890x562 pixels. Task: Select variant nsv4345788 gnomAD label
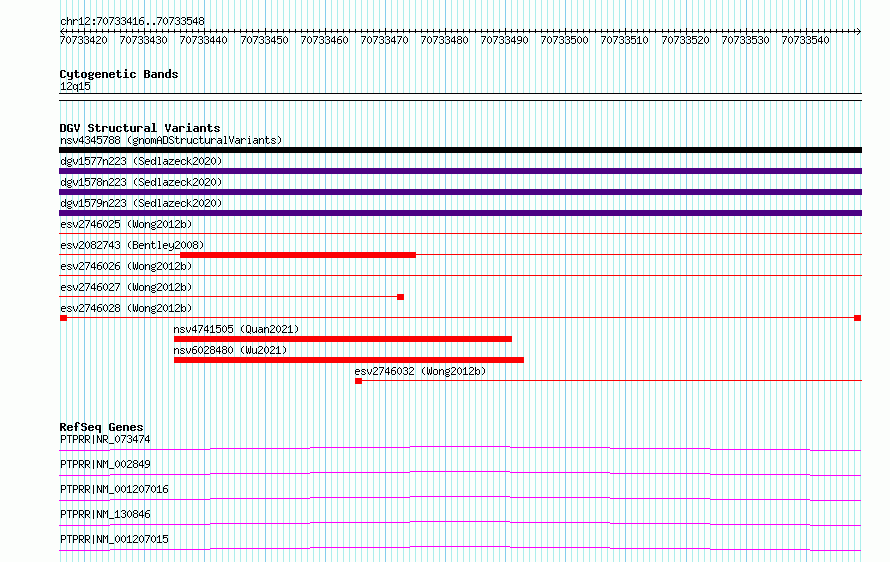tap(171, 140)
